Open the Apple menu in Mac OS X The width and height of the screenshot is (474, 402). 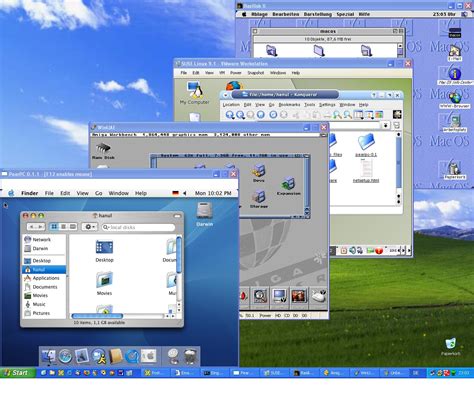[x=11, y=193]
